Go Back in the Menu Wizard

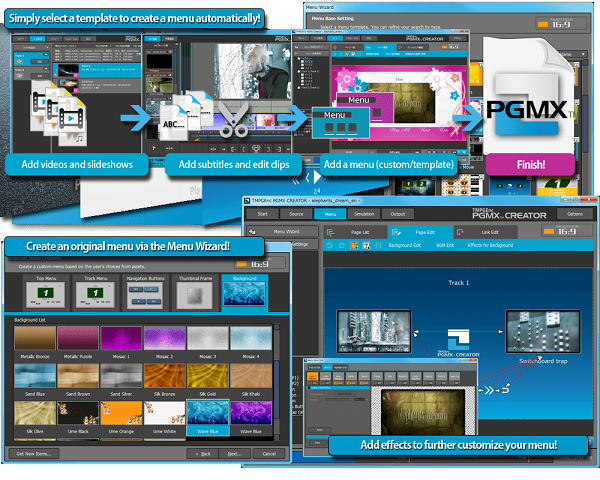point(202,454)
